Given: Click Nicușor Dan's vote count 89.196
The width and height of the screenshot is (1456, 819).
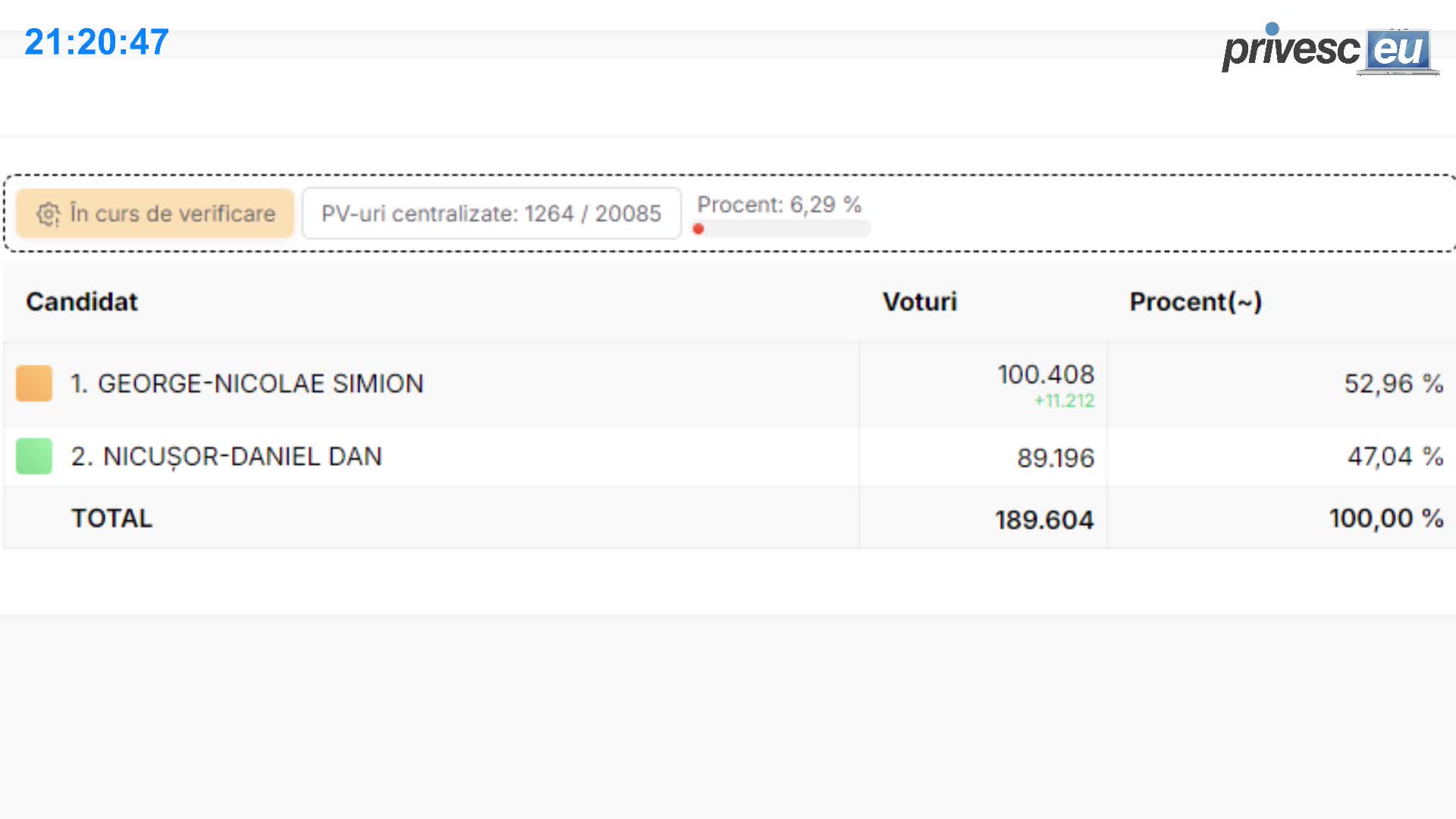Looking at the screenshot, I should 1056,458.
